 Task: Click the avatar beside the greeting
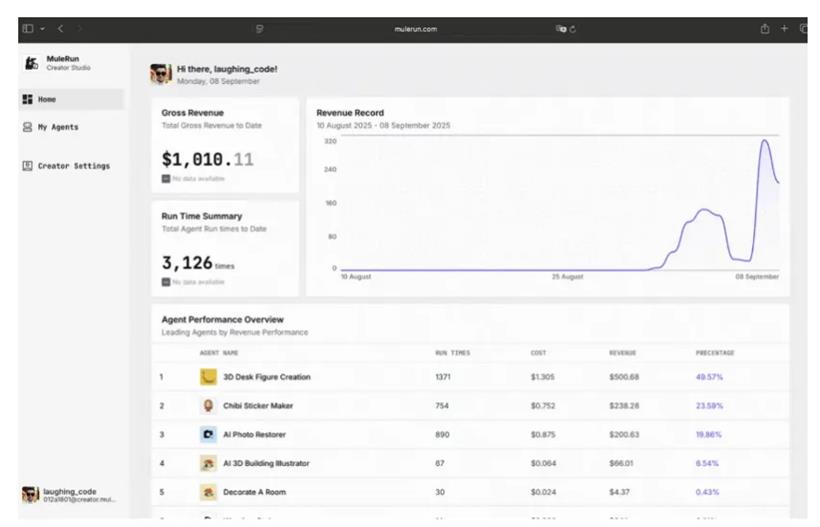pos(161,74)
